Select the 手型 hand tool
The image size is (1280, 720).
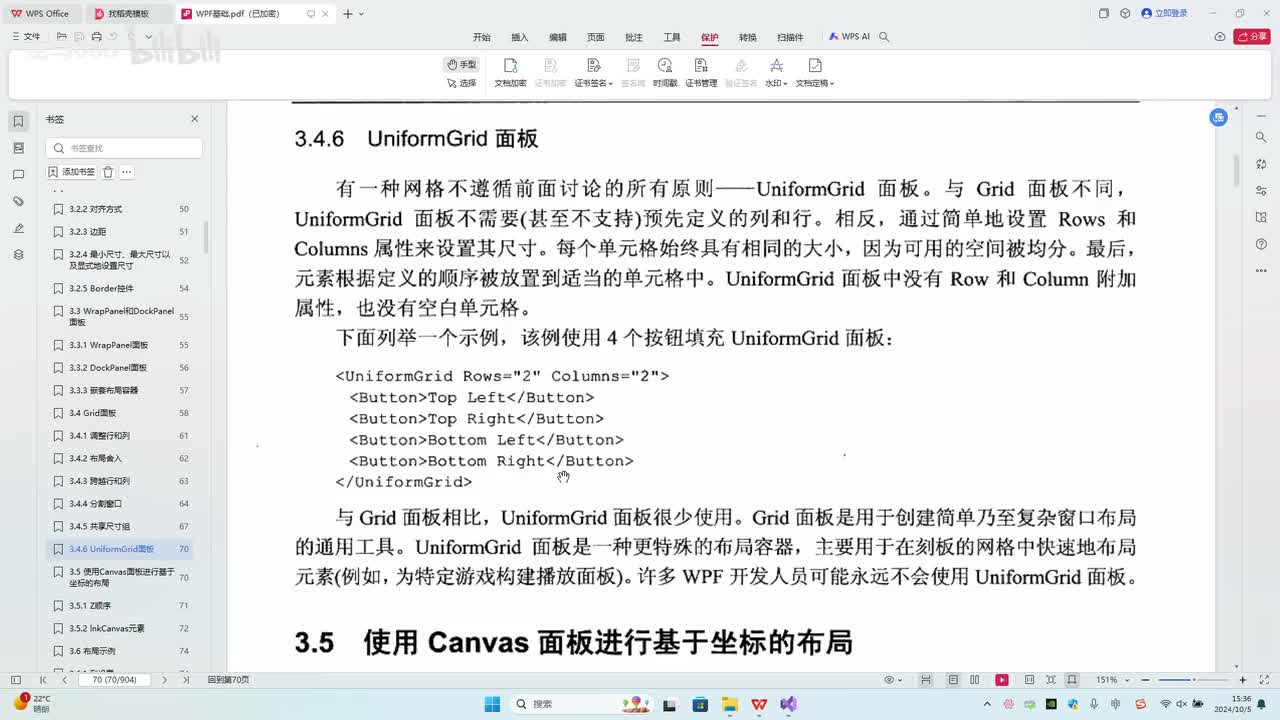(462, 64)
